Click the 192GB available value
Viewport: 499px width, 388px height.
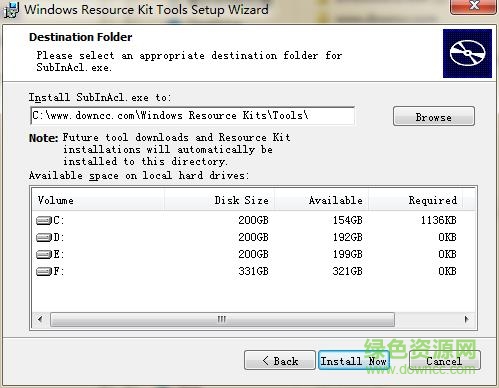click(347, 237)
